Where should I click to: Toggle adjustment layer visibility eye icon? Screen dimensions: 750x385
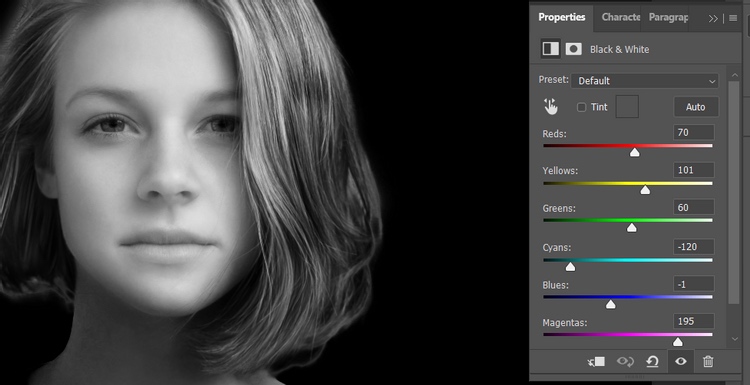click(681, 362)
